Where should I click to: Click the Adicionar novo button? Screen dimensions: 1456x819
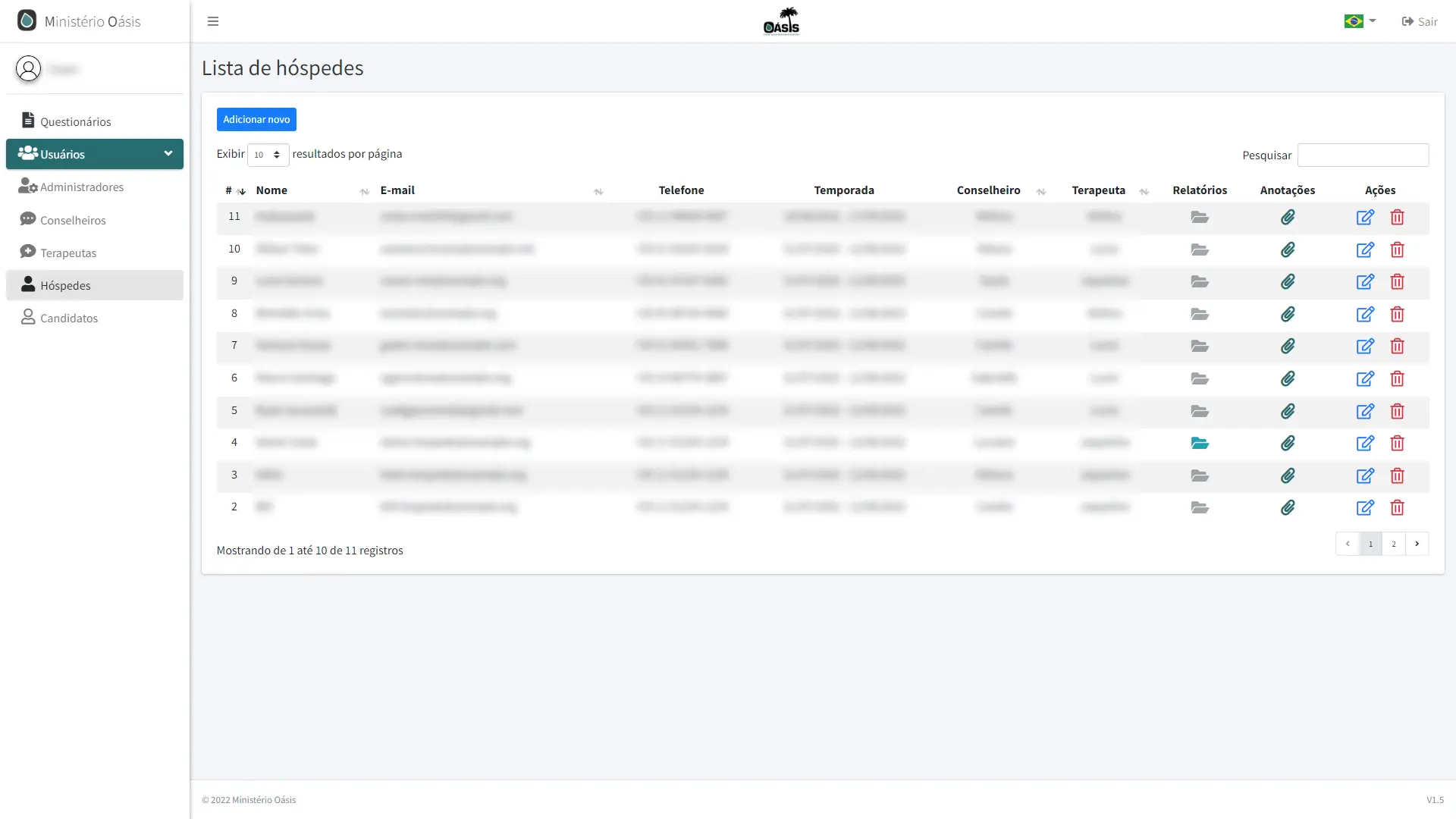[256, 119]
